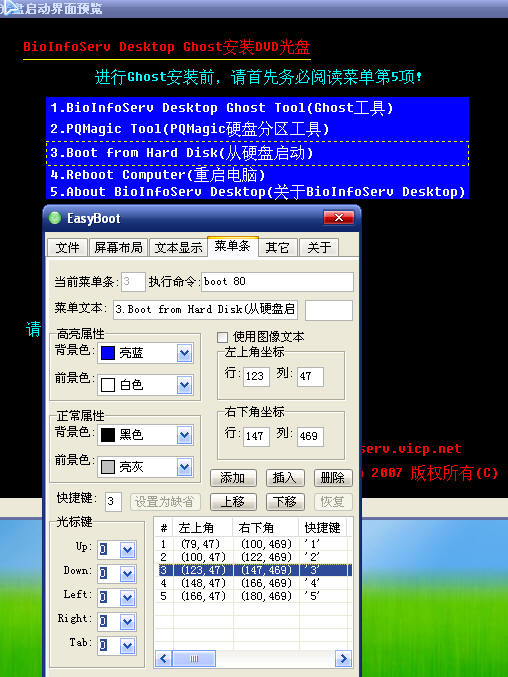This screenshot has height=677, width=508.
Task: Open the 关于 tab
Action: (319, 247)
